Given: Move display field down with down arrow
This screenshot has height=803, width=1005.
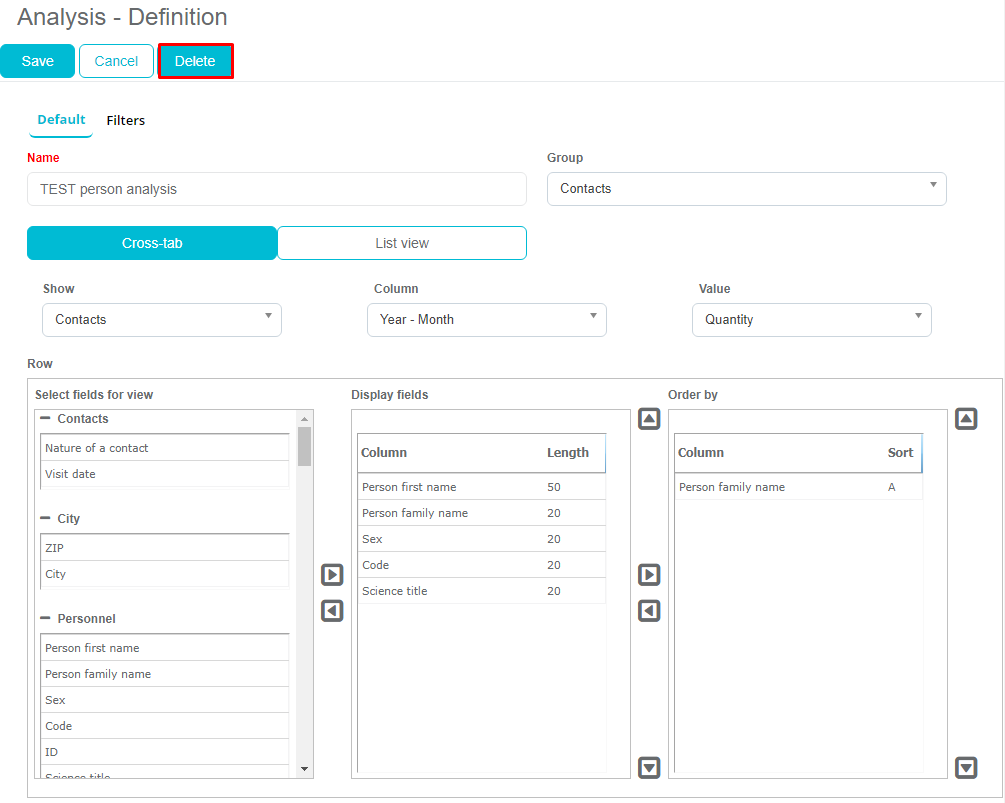Looking at the screenshot, I should click(649, 767).
